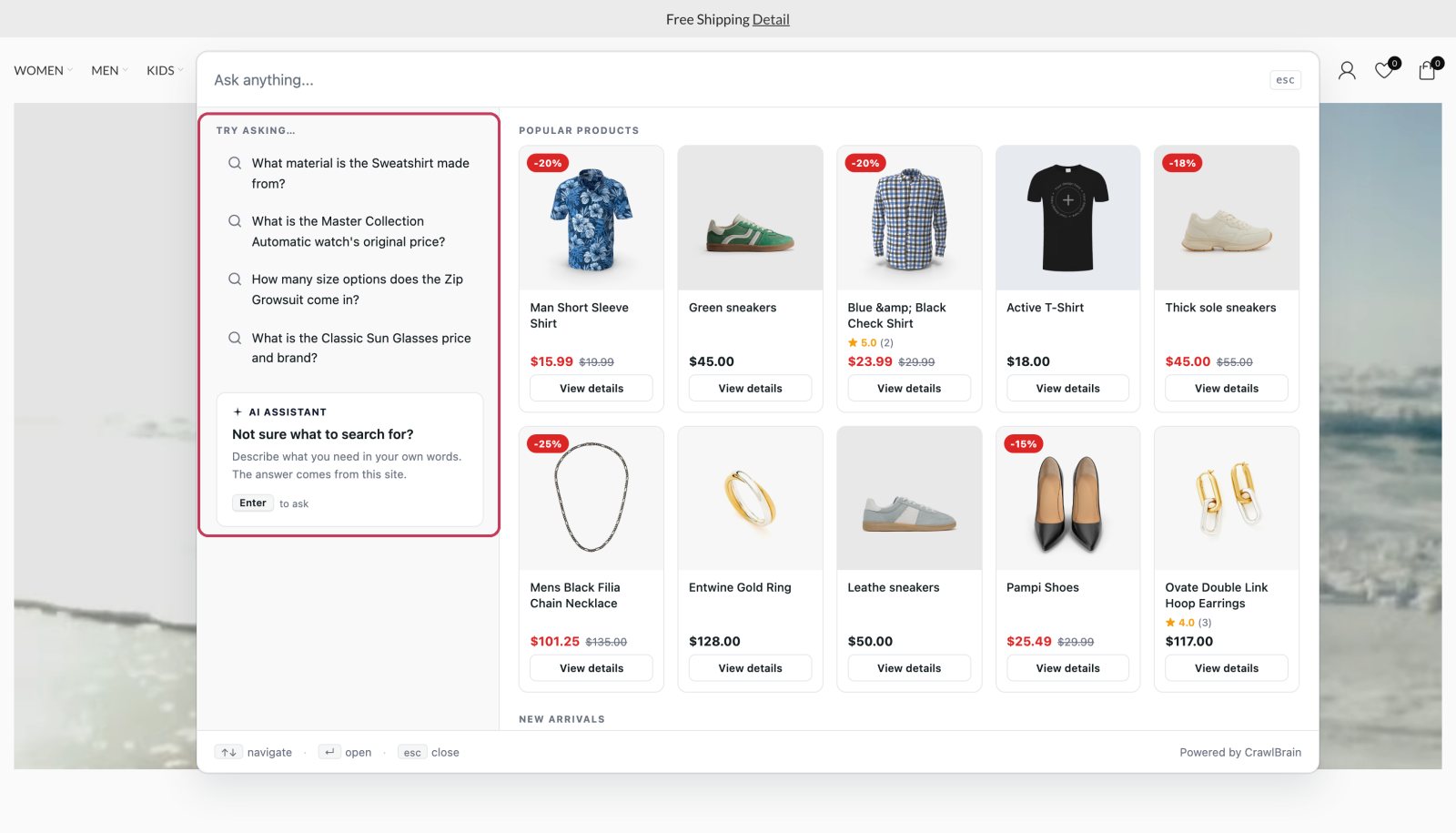Click the Powered by CrawlBrain text
The image size is (1456, 833).
pos(1240,752)
